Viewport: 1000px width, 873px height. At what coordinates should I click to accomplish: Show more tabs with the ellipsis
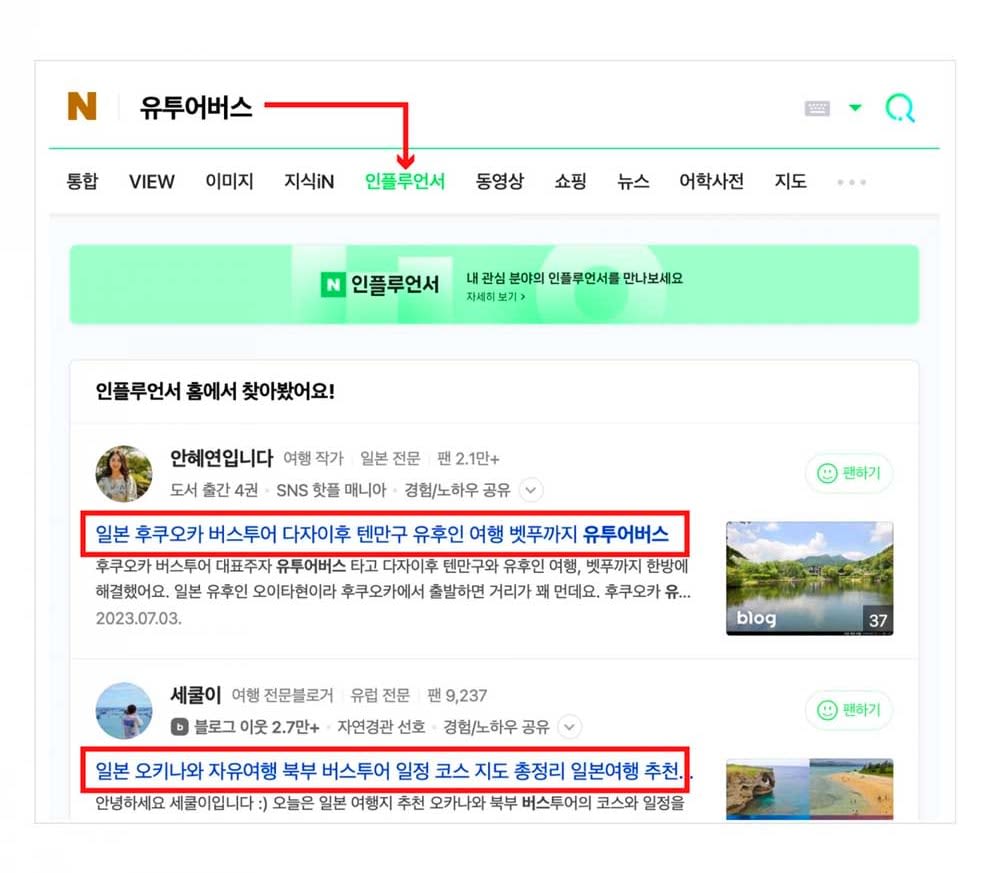point(851,182)
